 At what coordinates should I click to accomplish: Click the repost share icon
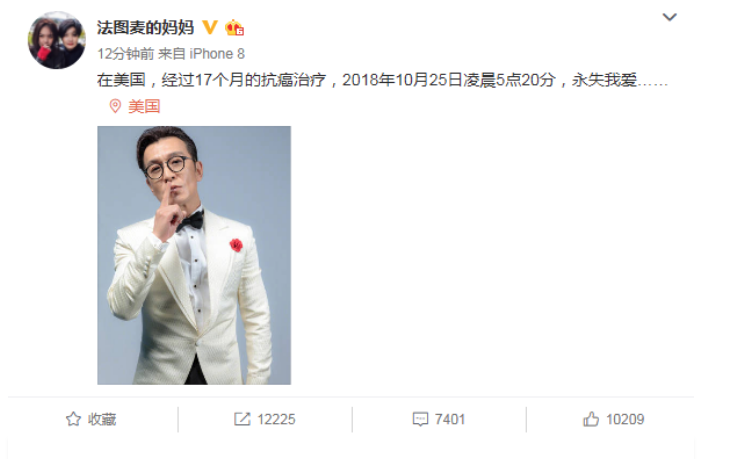[x=242, y=419]
